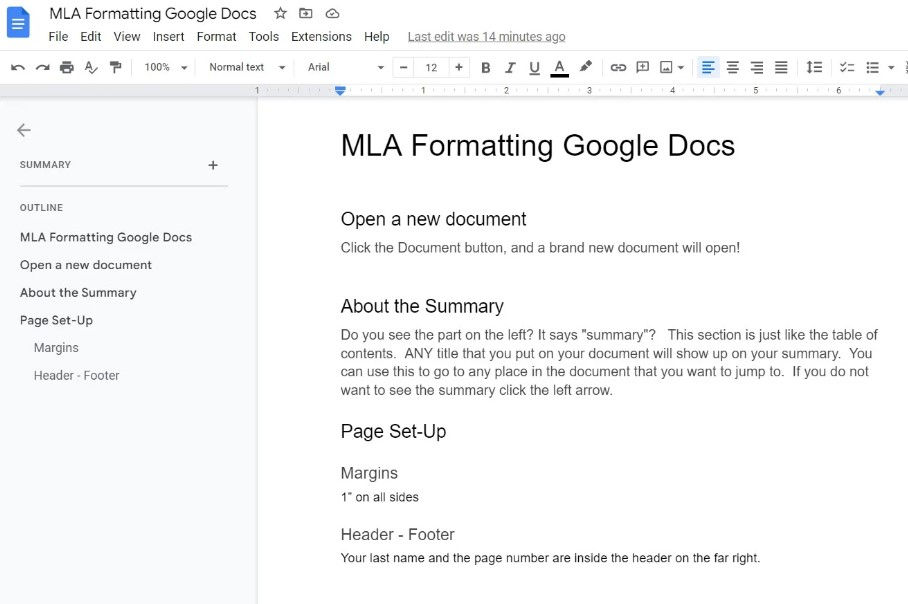Open line and paragraph spacing
The image size is (908, 604).
pos(814,67)
